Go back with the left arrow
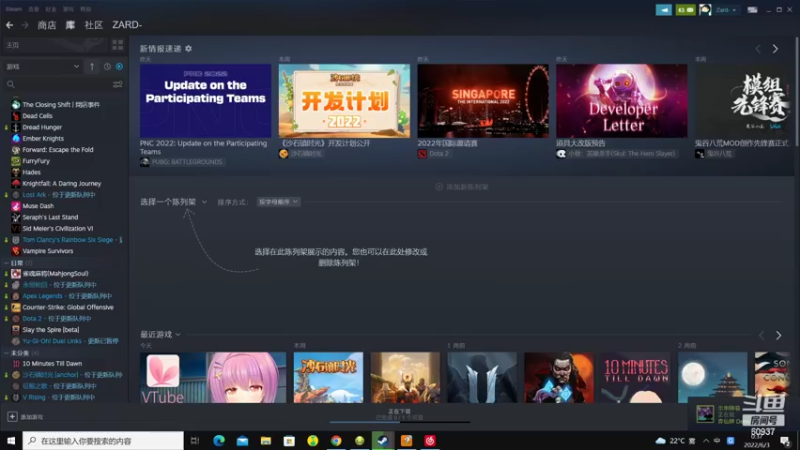800x450 pixels. (x=10, y=25)
